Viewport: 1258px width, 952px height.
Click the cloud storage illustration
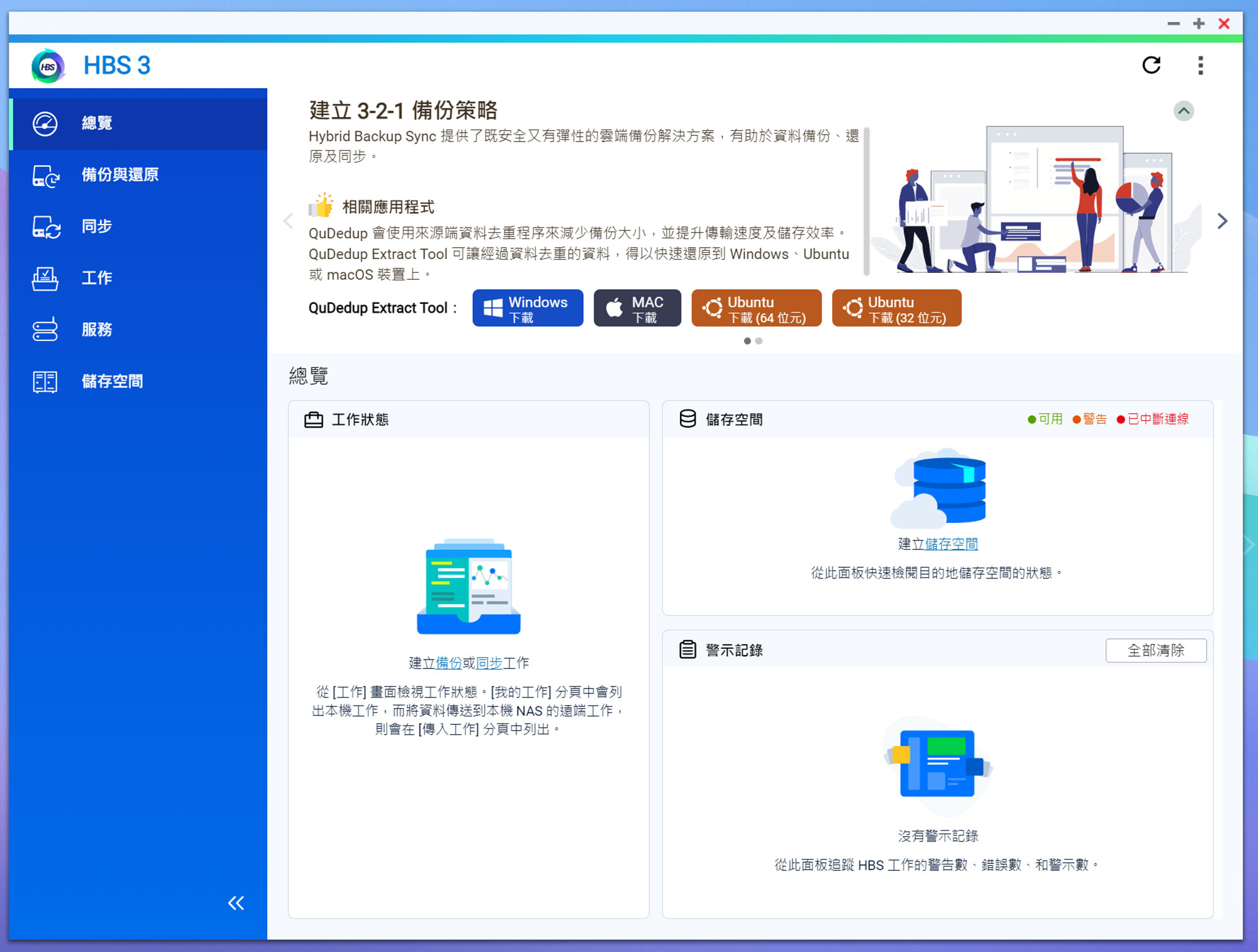point(938,488)
